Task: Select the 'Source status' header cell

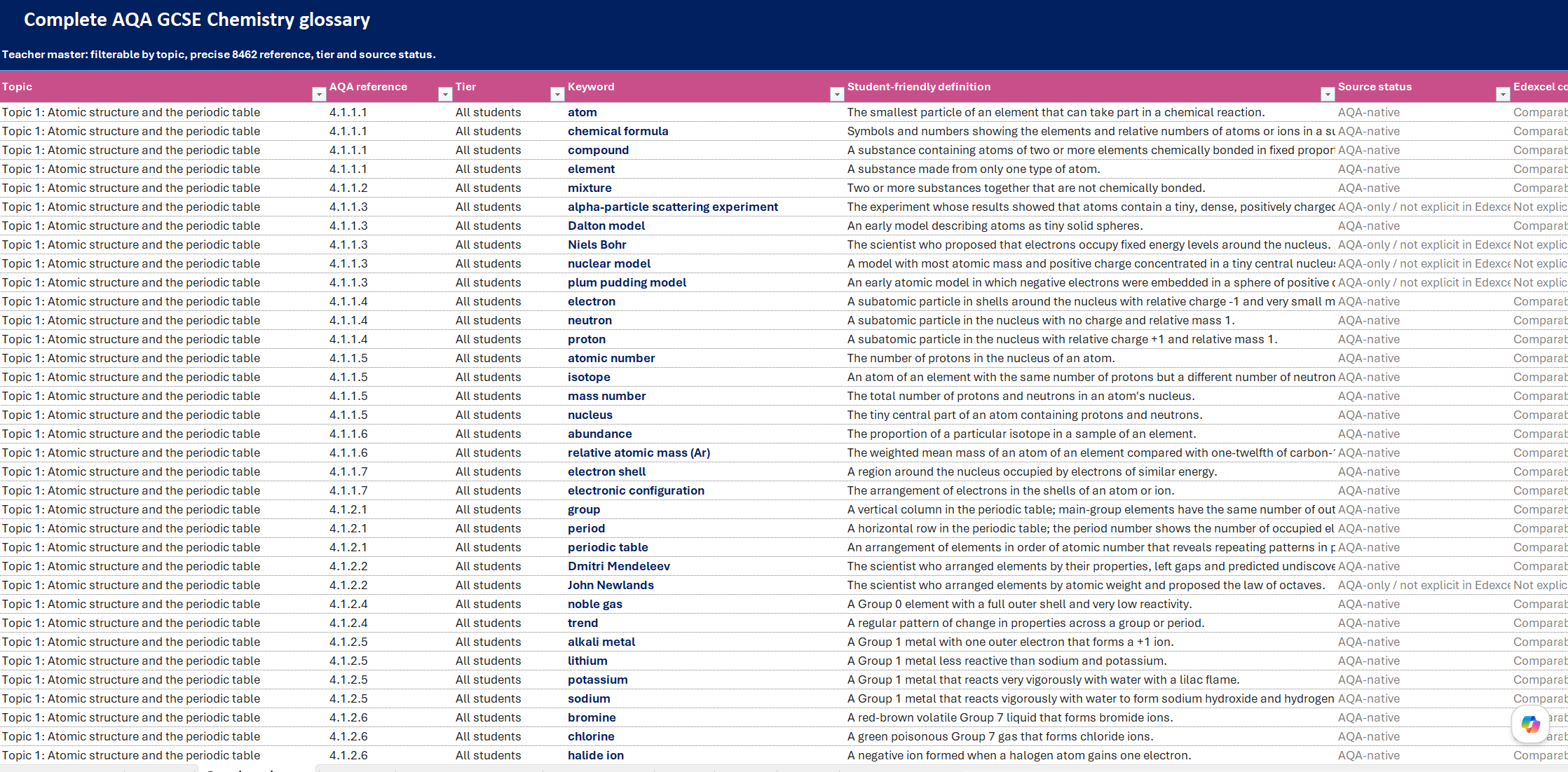Action: click(1423, 87)
